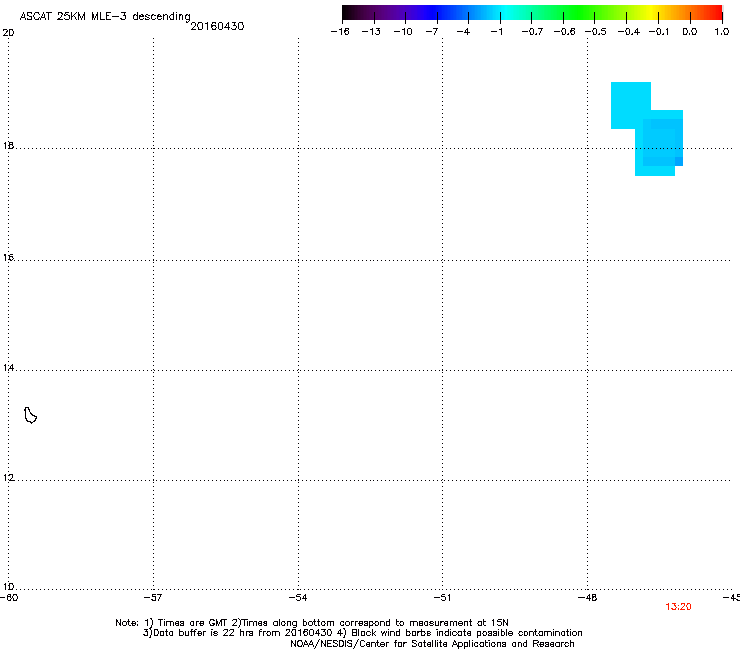Image resolution: width=740 pixels, height=650 pixels.
Task: Click the longitude label -54
Action: coord(298,598)
